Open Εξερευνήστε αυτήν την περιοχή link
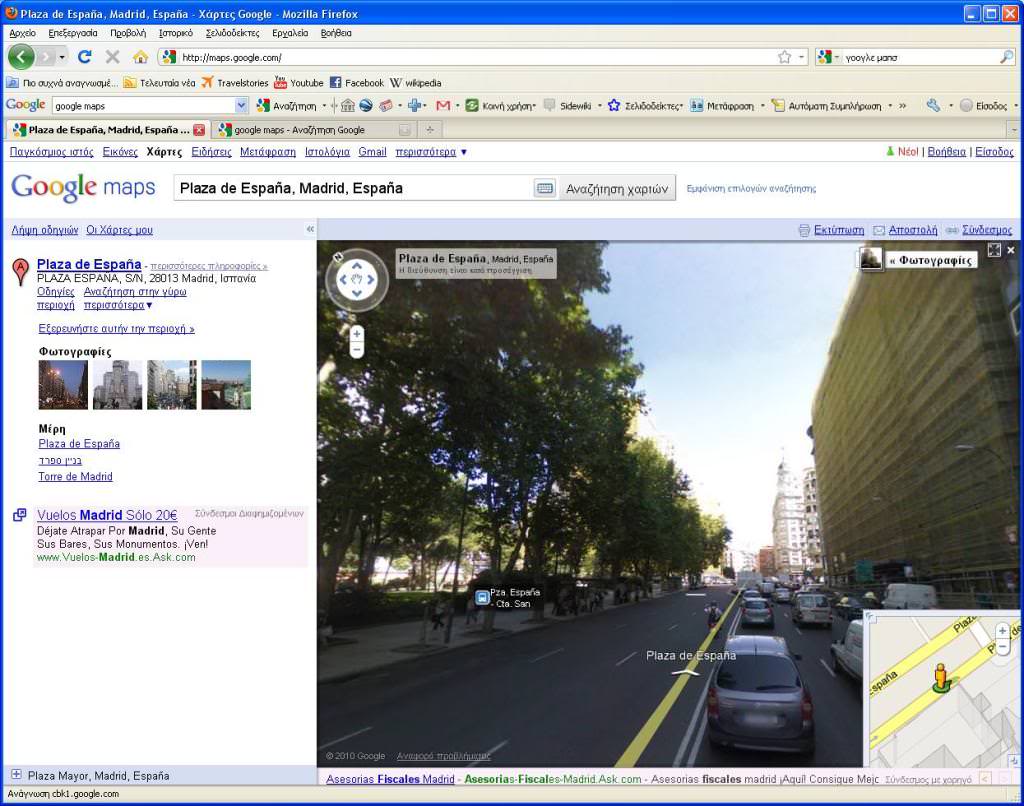This screenshot has height=806, width=1024. [116, 329]
